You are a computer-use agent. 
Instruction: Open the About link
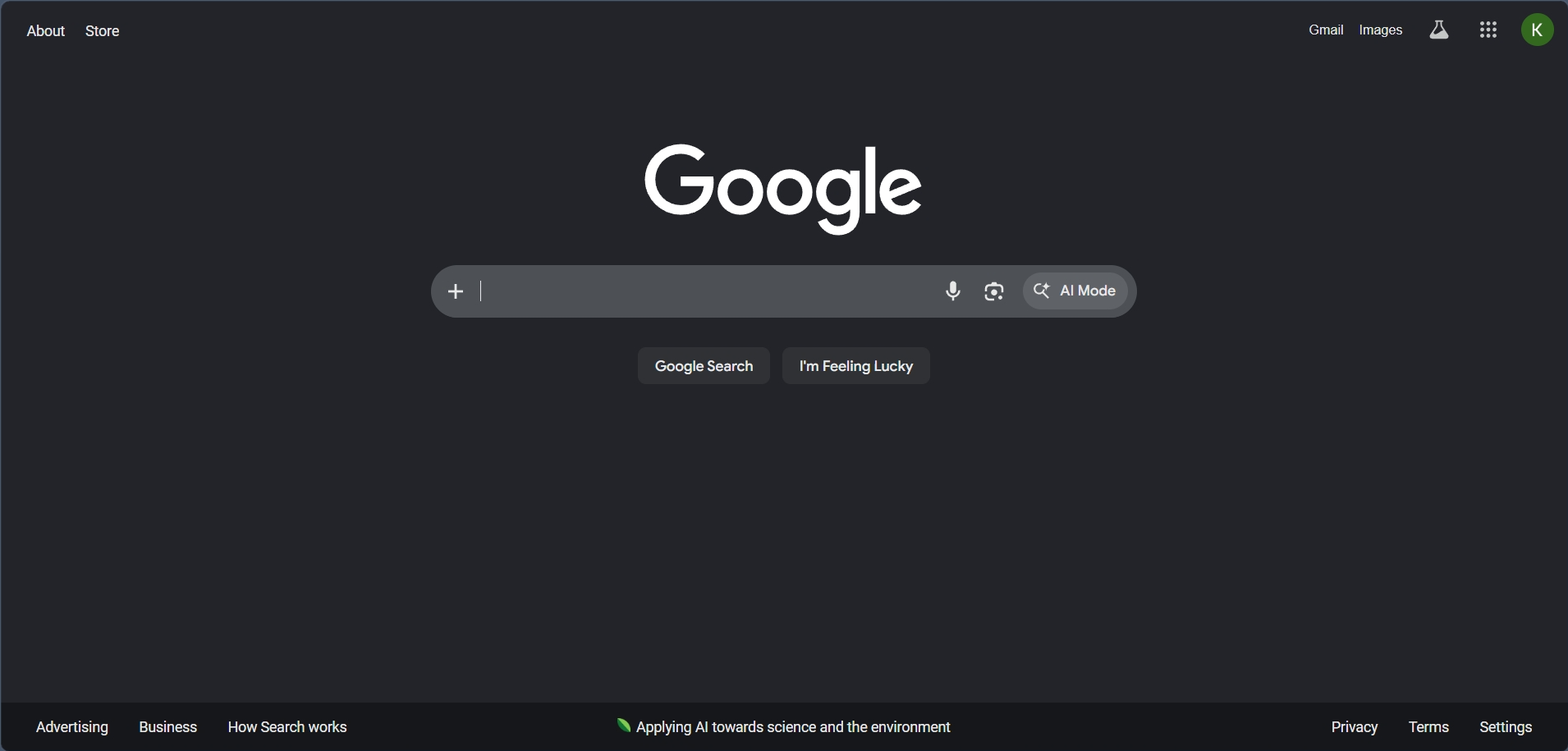pos(46,31)
